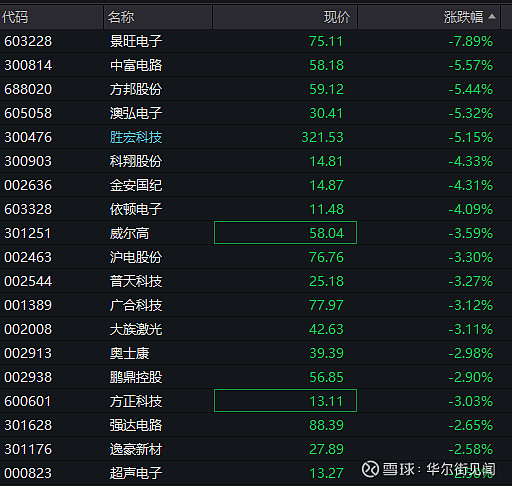This screenshot has height=486, width=512.
Task: Select the price 321.53
Action: pyautogui.click(x=322, y=137)
